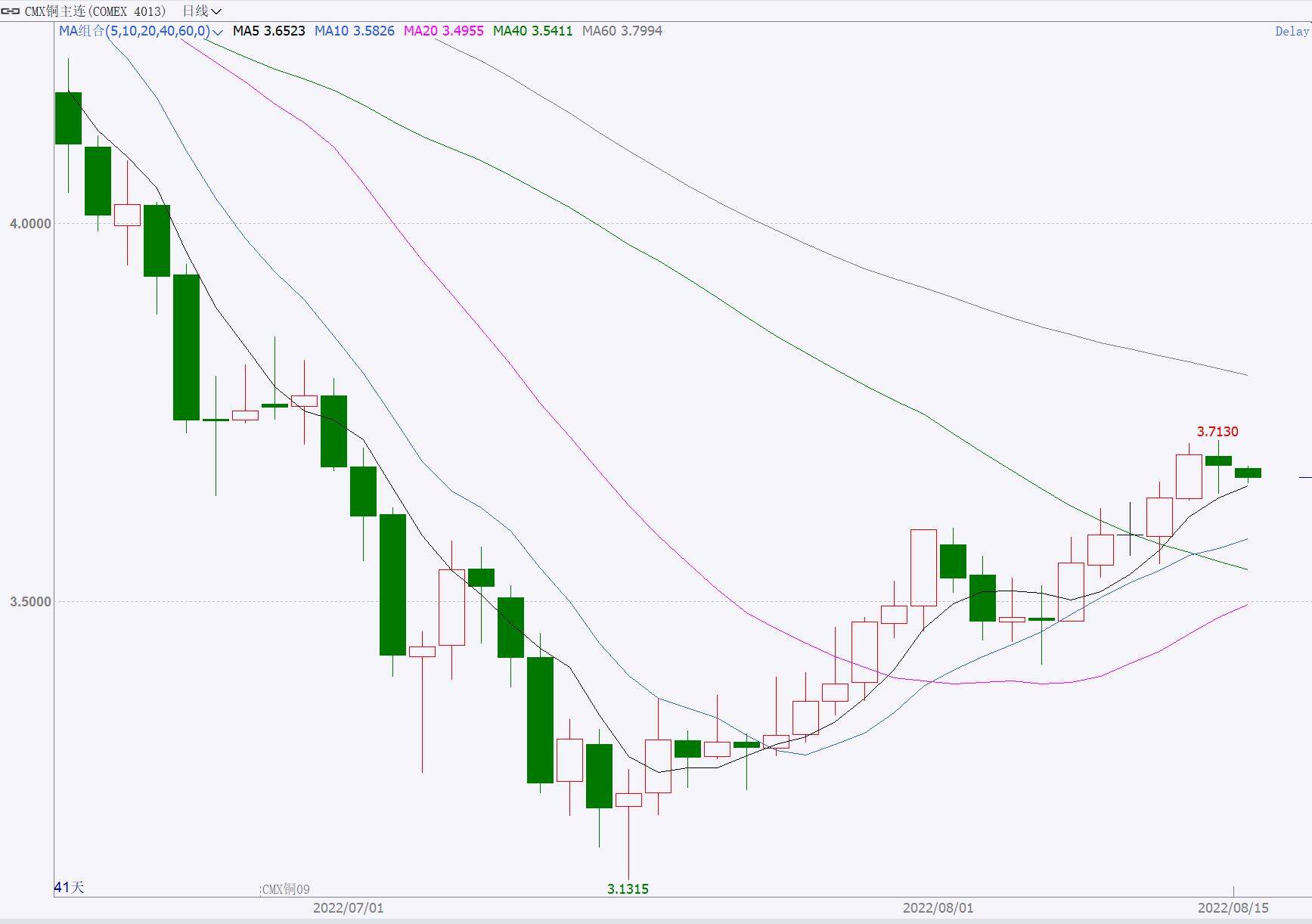Click the 3.1315 low price marker

628,889
